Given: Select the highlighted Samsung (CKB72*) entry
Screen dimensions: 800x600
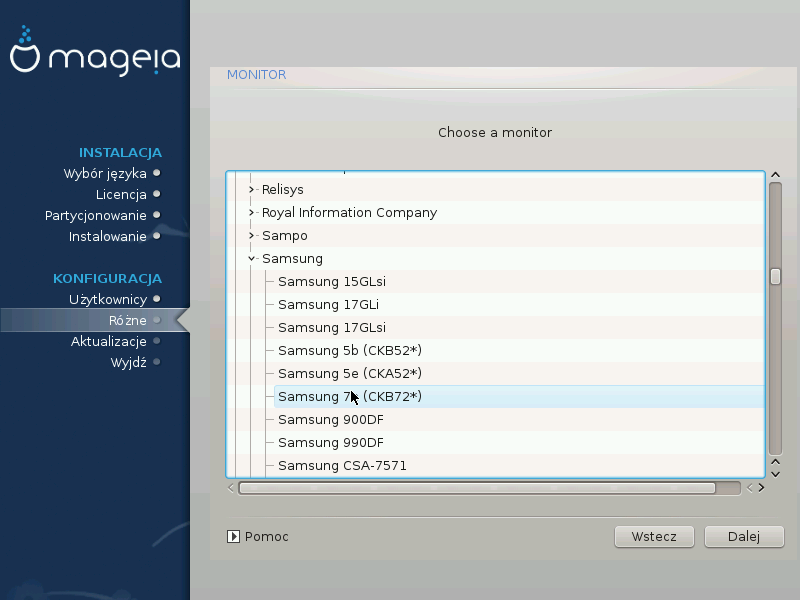Looking at the screenshot, I should (519, 396).
